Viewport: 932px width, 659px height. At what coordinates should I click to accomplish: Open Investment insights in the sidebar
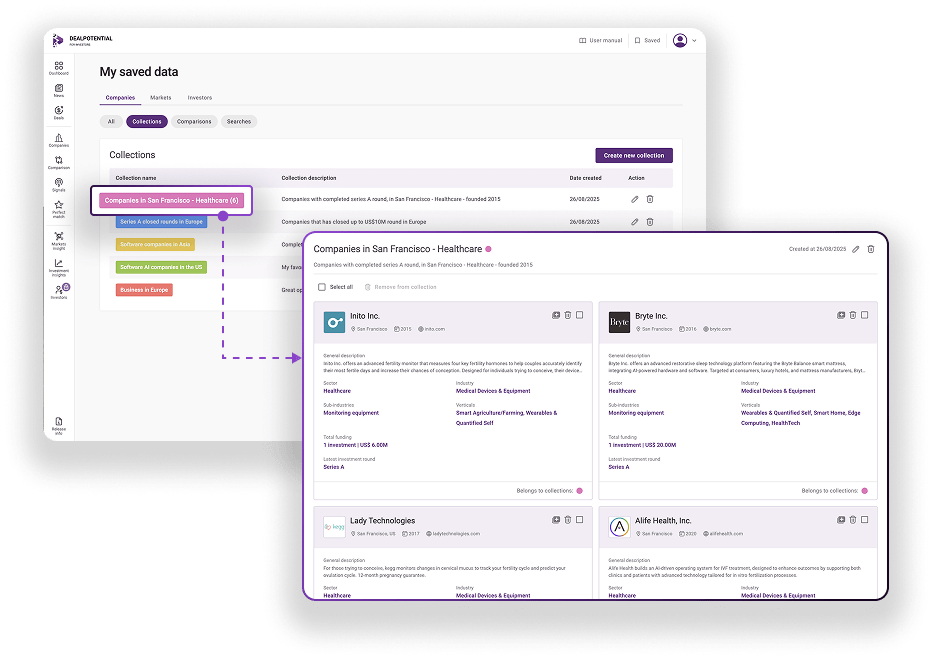59,267
